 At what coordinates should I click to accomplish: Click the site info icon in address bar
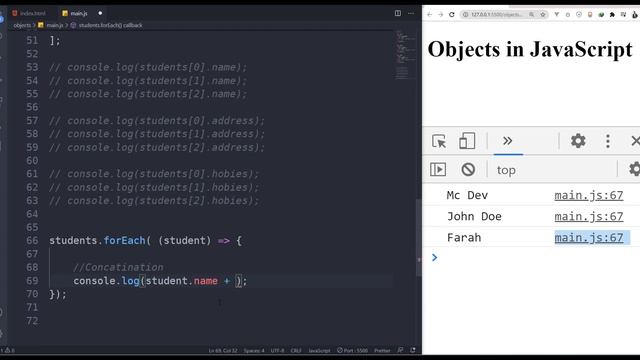point(465,14)
